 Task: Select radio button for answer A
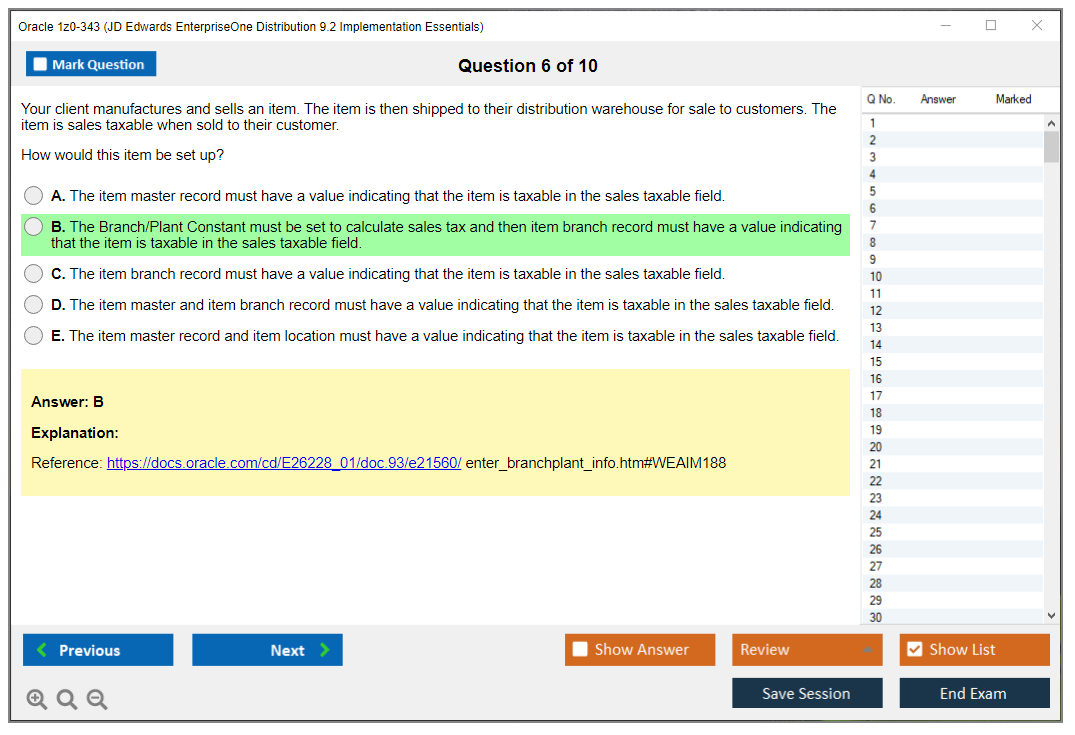coord(34,196)
